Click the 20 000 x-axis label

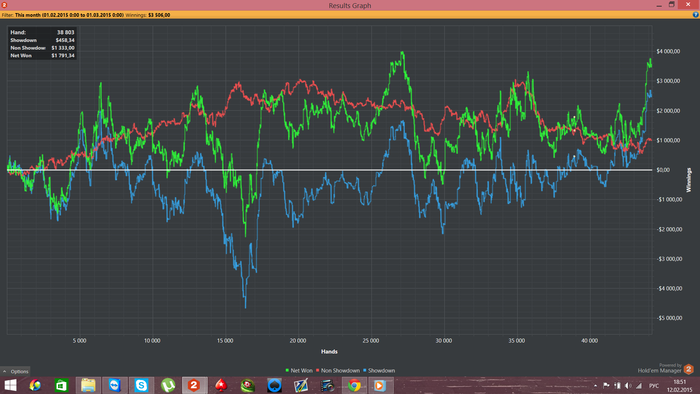(x=298, y=340)
